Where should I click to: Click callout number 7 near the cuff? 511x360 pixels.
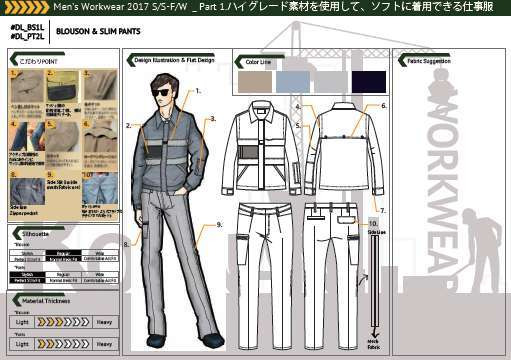pyautogui.click(x=383, y=211)
